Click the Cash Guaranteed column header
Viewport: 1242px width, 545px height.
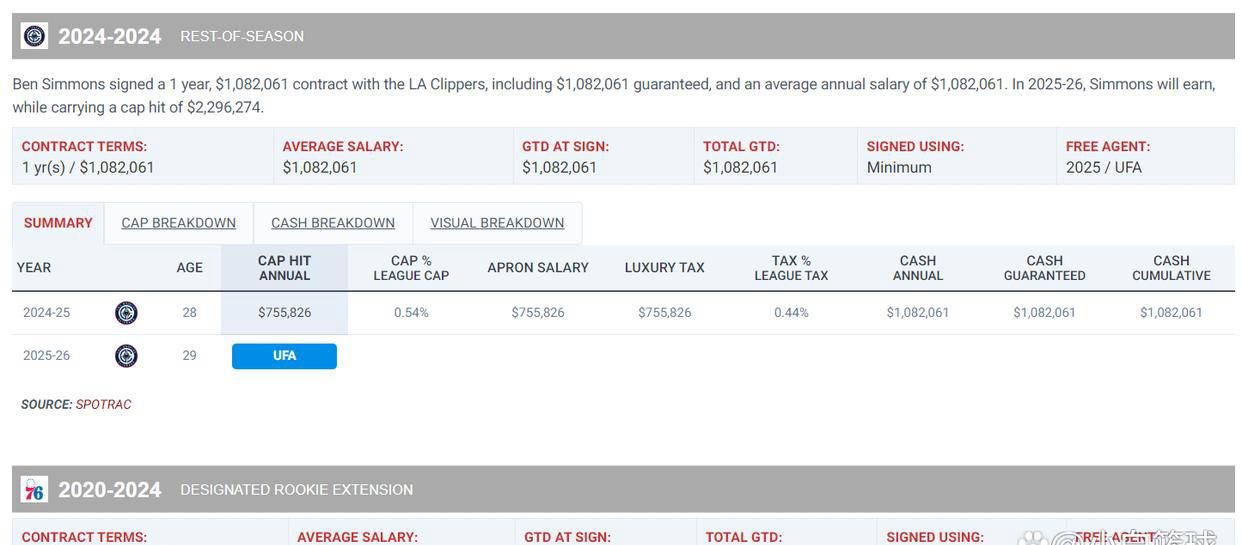tap(1044, 268)
